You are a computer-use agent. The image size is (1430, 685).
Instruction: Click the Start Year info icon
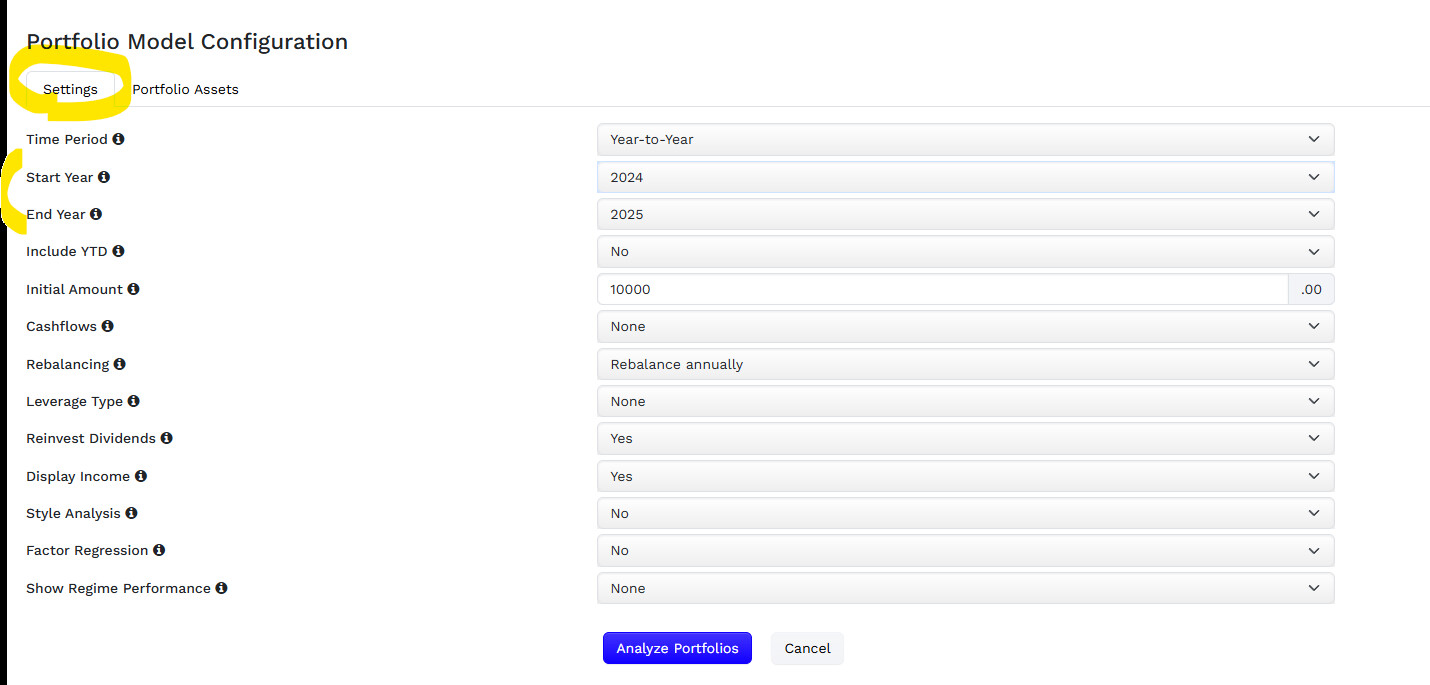click(x=104, y=177)
